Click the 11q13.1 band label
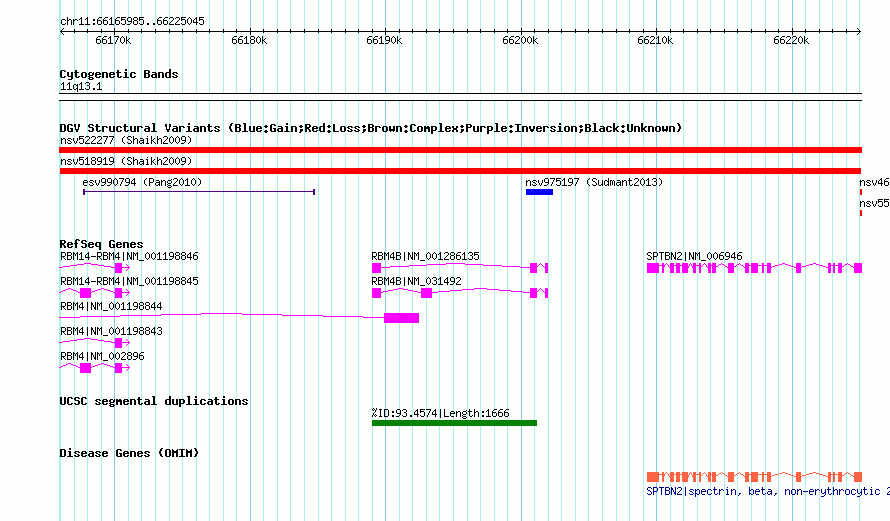 click(x=81, y=86)
